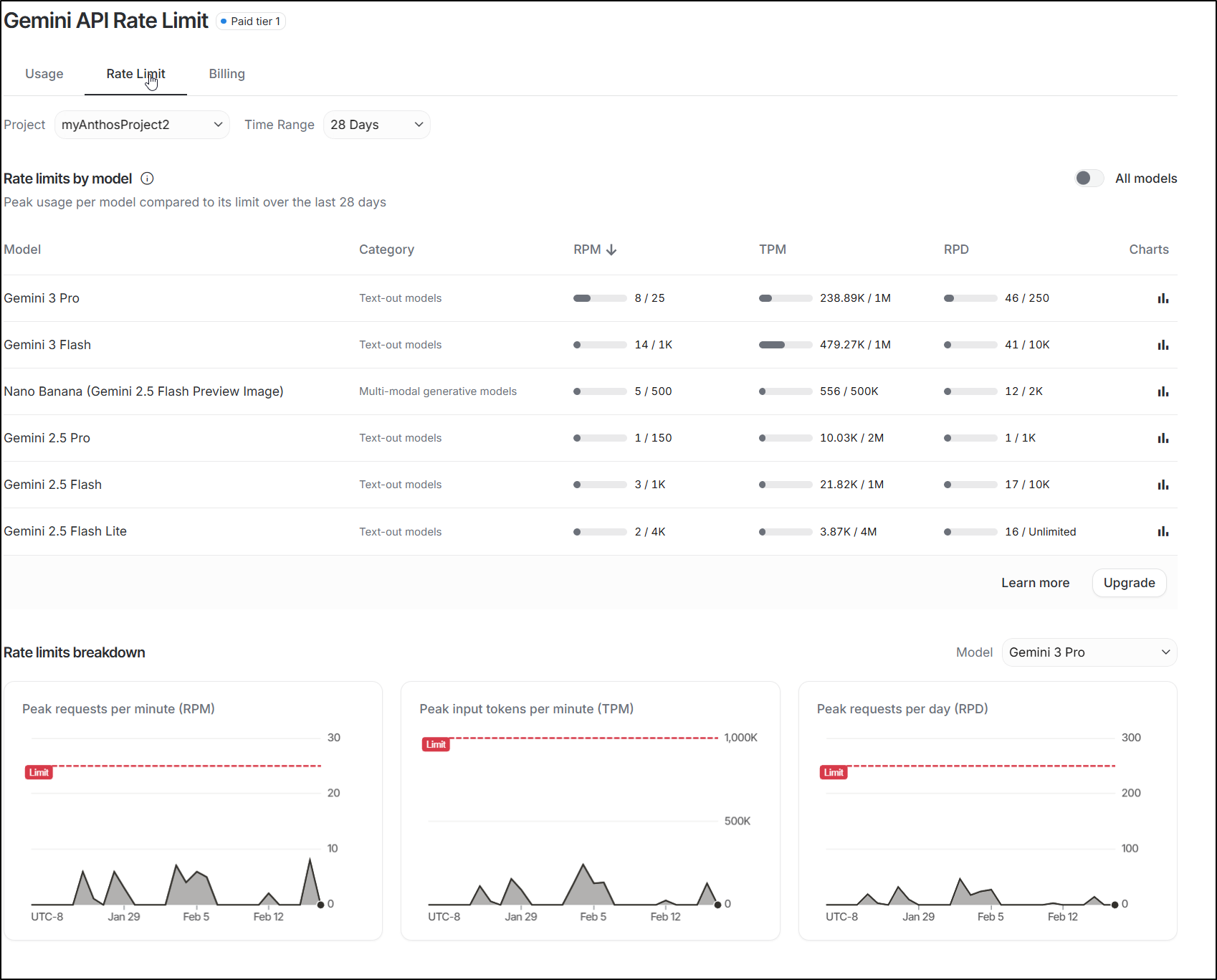Open the Learn more link
This screenshot has width=1217, height=980.
1035,583
